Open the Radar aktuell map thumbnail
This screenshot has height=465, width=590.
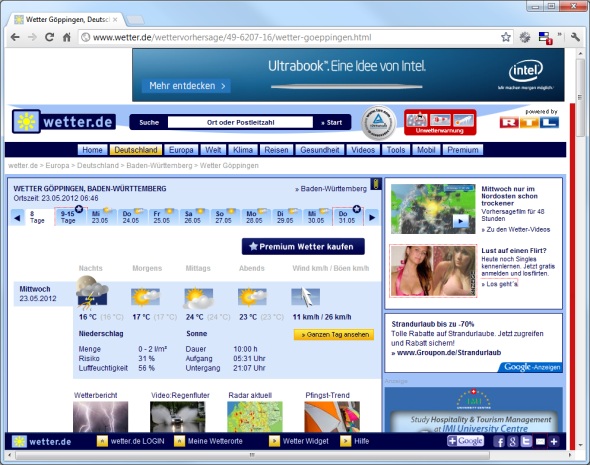255,416
